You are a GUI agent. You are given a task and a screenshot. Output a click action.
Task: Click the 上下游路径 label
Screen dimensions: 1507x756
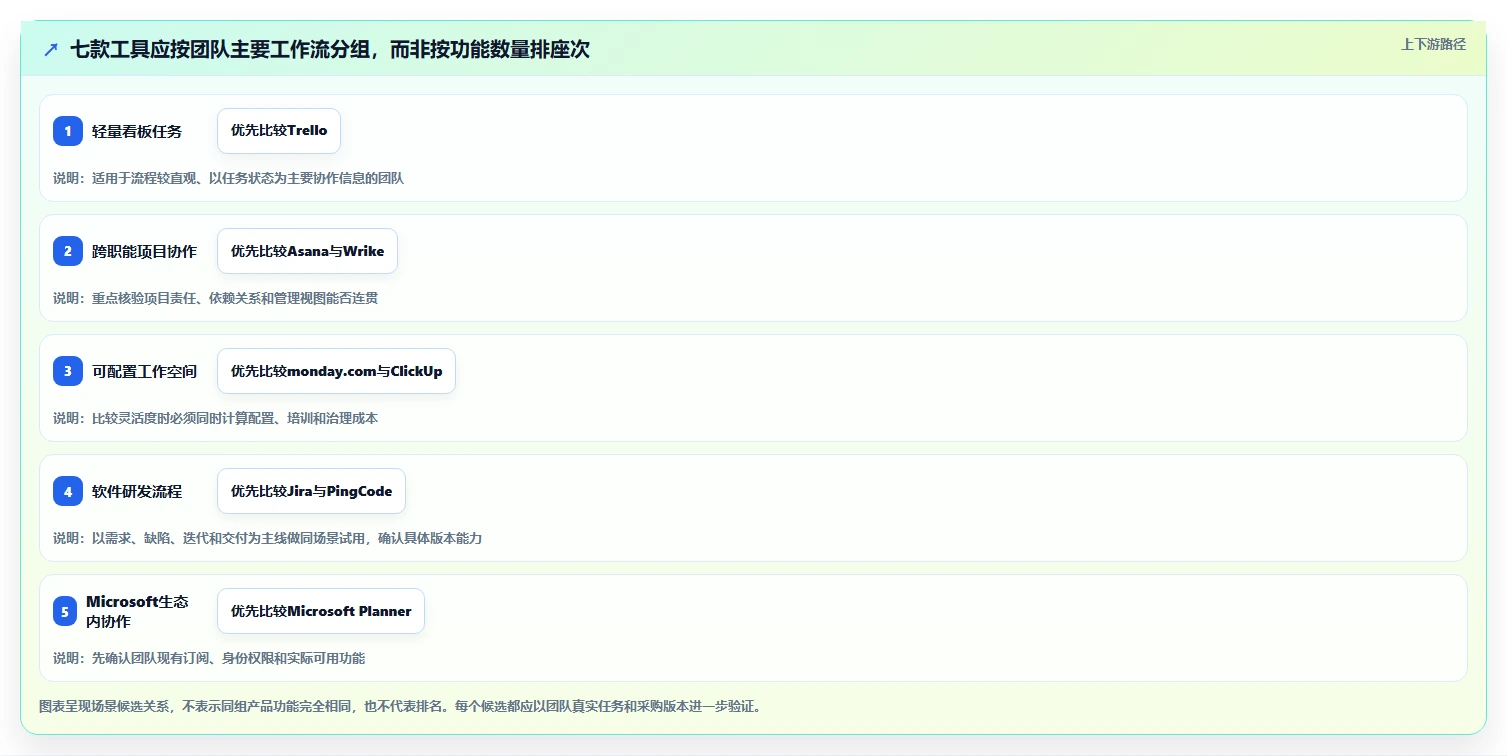tap(1433, 44)
